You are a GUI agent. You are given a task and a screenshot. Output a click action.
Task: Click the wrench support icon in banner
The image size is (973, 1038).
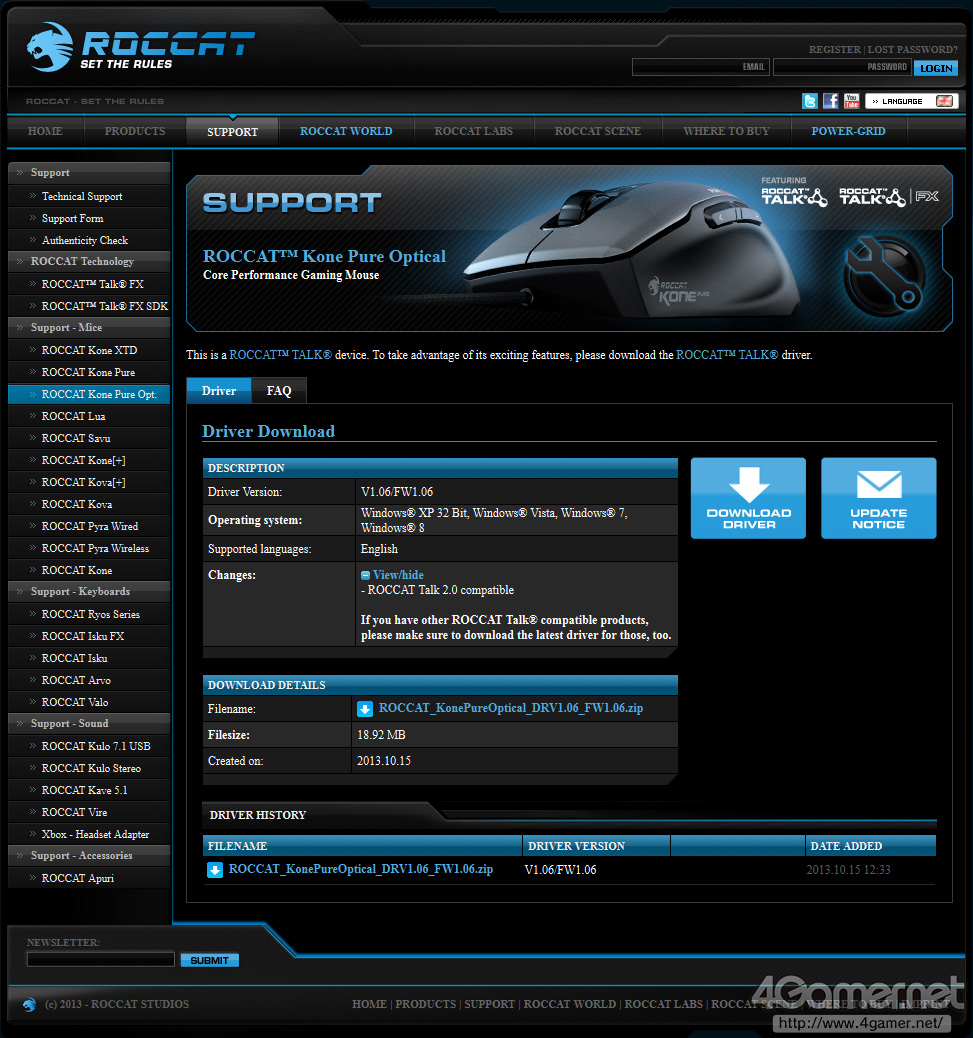tap(884, 275)
